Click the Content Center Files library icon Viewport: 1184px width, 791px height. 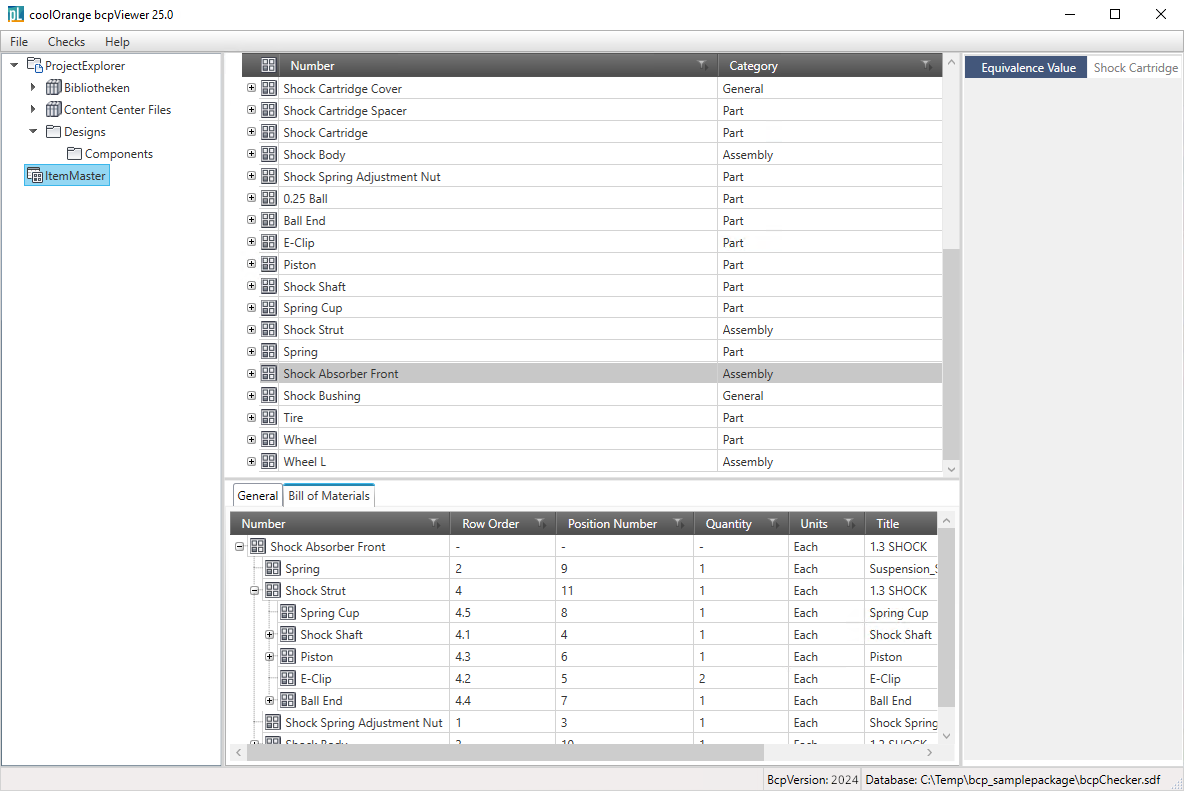pos(54,110)
